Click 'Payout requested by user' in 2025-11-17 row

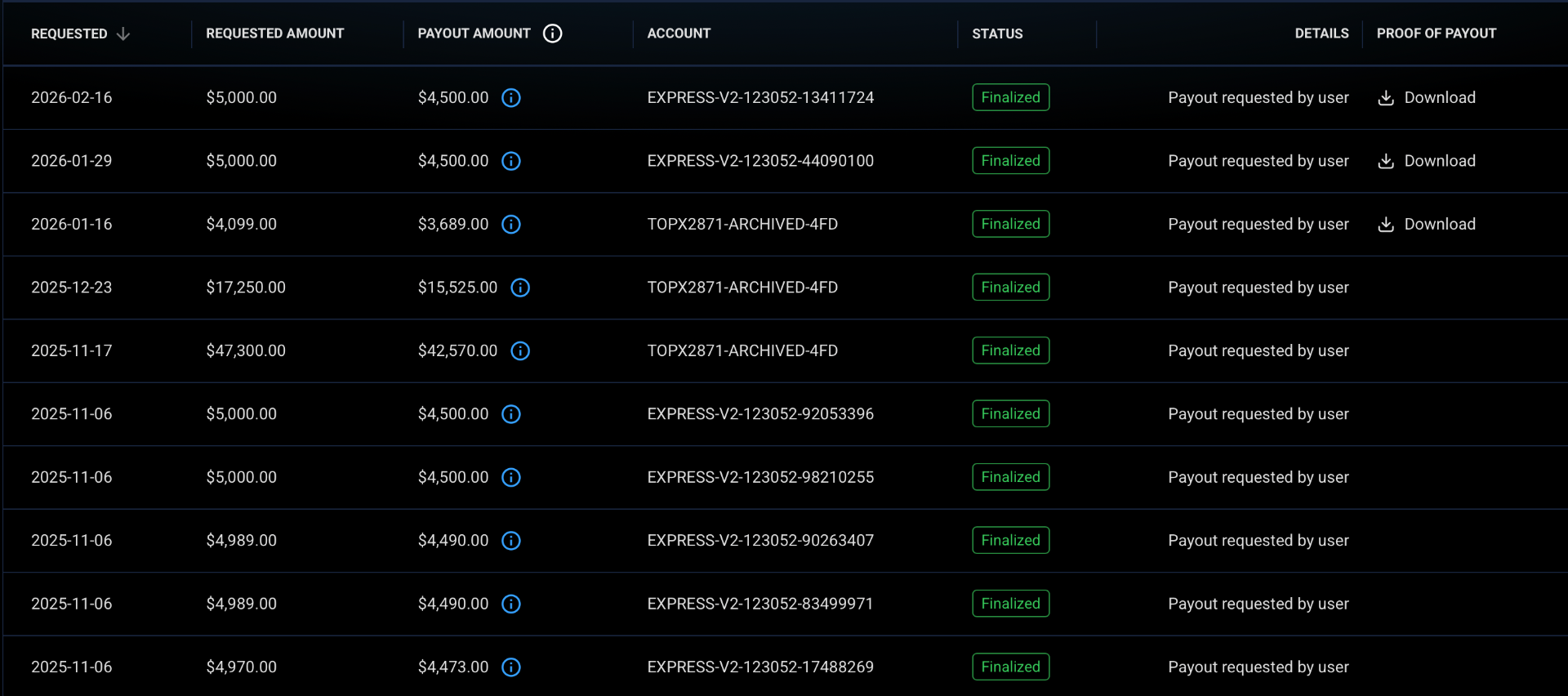coord(1258,351)
